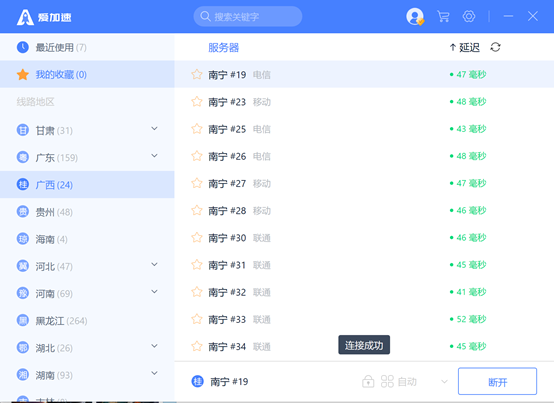Open the user account avatar icon

(x=415, y=17)
